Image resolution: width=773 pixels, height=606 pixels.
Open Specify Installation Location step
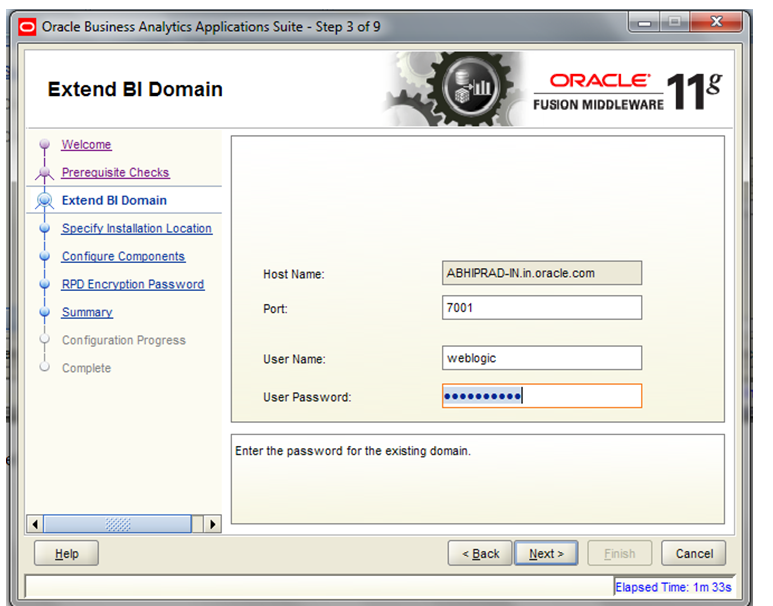(x=137, y=228)
